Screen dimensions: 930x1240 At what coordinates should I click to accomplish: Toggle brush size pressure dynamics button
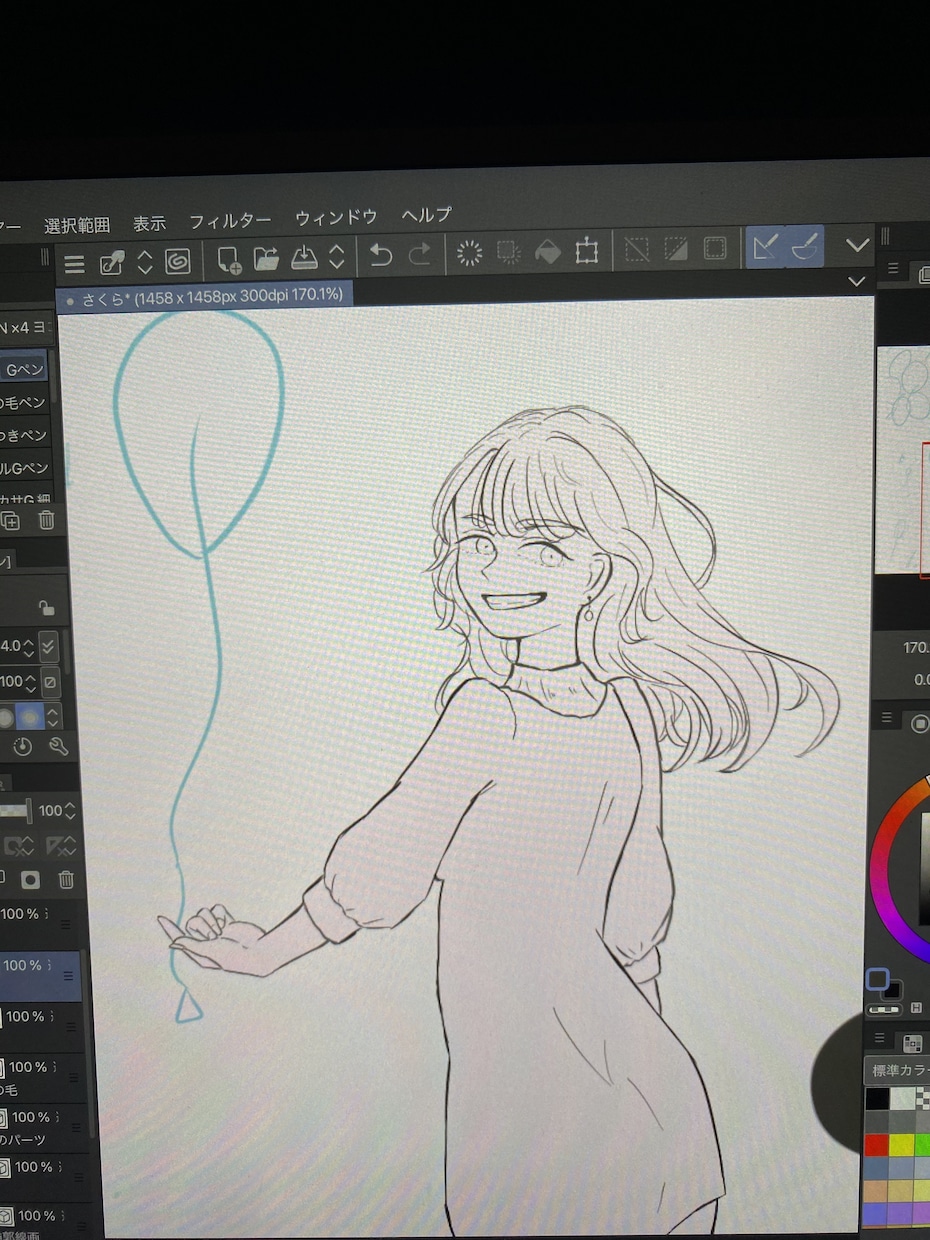coord(49,646)
